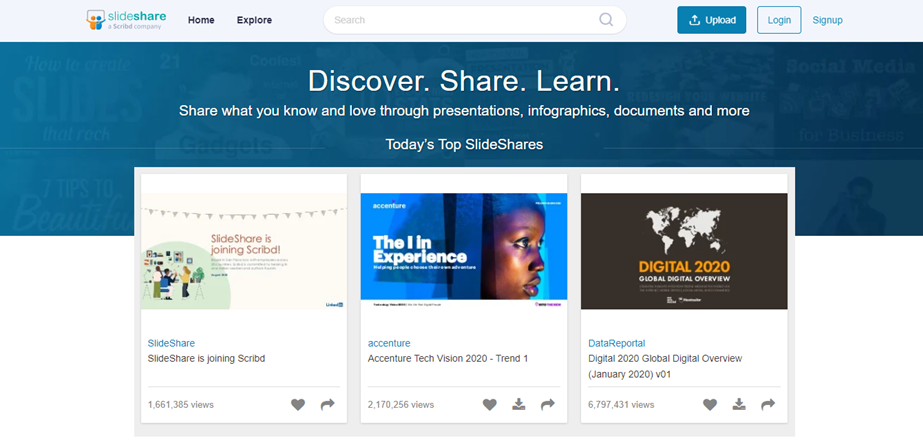
Task: Share the Digital 2020 Global Overview slideshow
Action: [767, 405]
